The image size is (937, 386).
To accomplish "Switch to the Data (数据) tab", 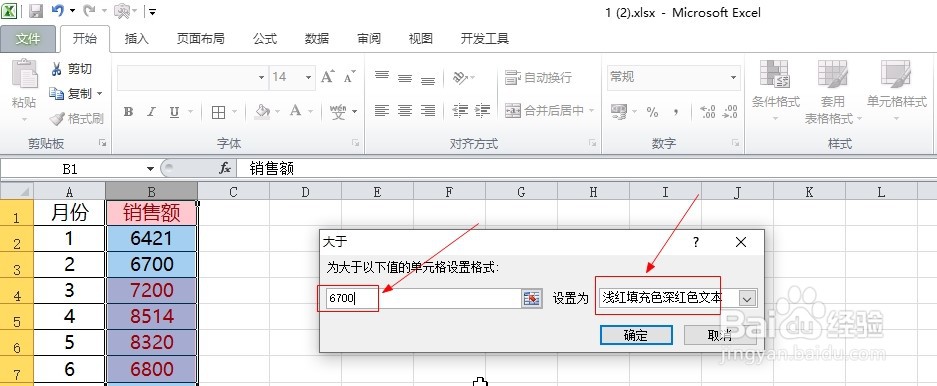I will point(316,39).
